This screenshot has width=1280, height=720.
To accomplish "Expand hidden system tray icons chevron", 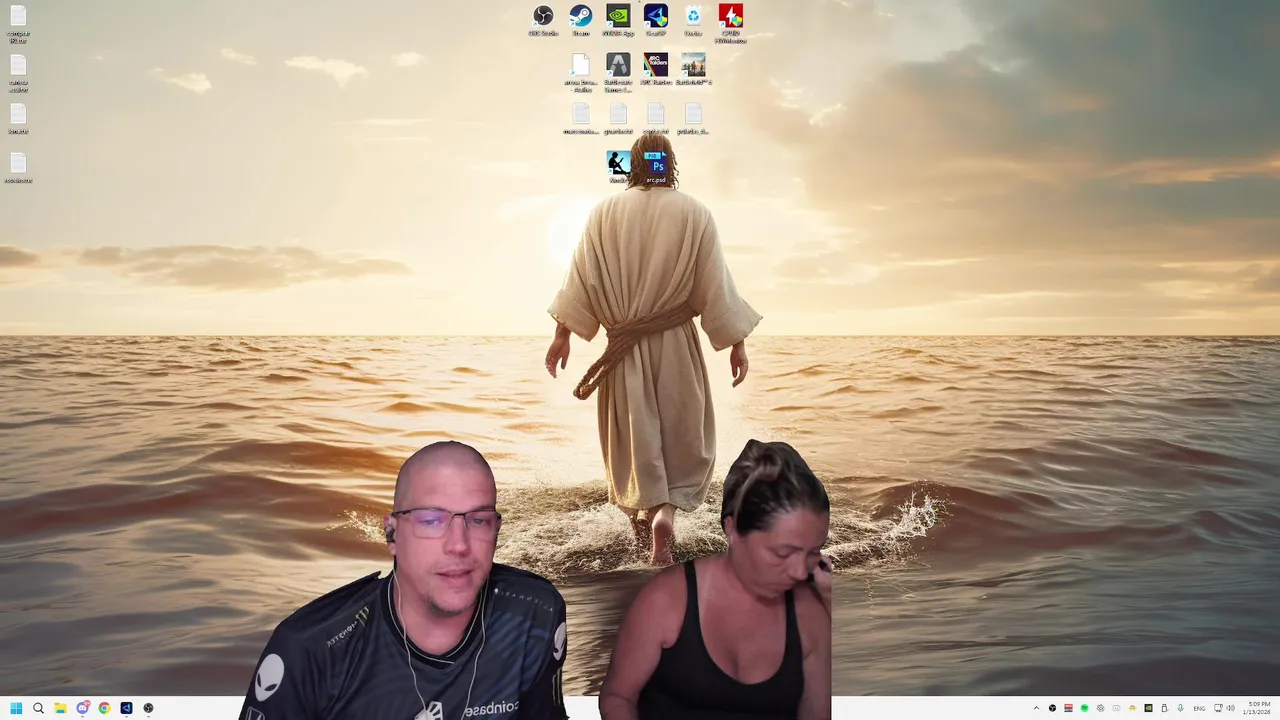I will coord(1036,708).
